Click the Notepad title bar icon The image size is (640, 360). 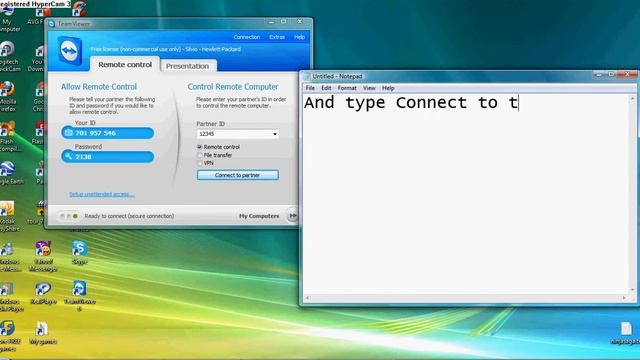307,76
